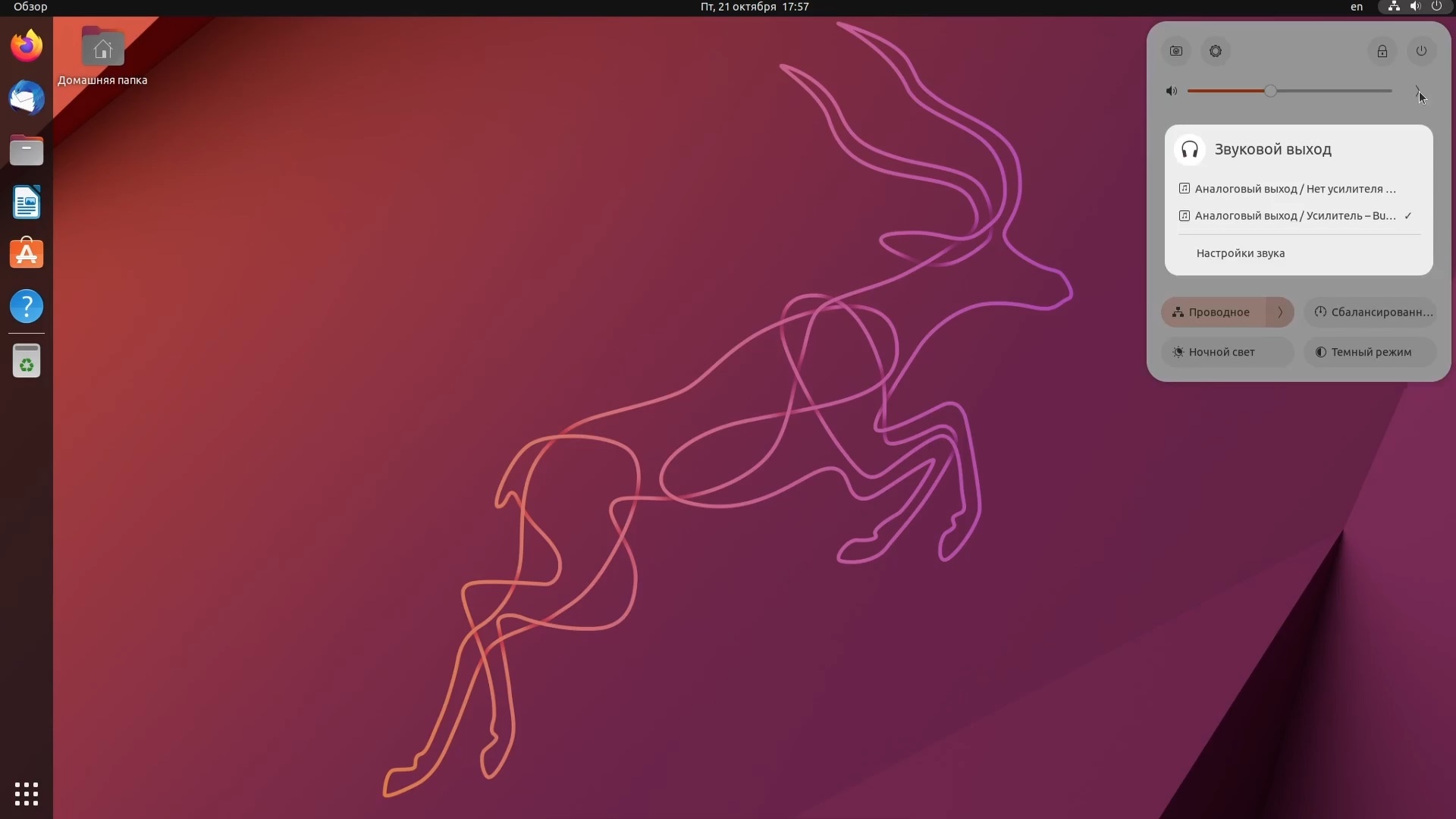
Task: Lock the screen with padlock icon
Action: 1382,51
